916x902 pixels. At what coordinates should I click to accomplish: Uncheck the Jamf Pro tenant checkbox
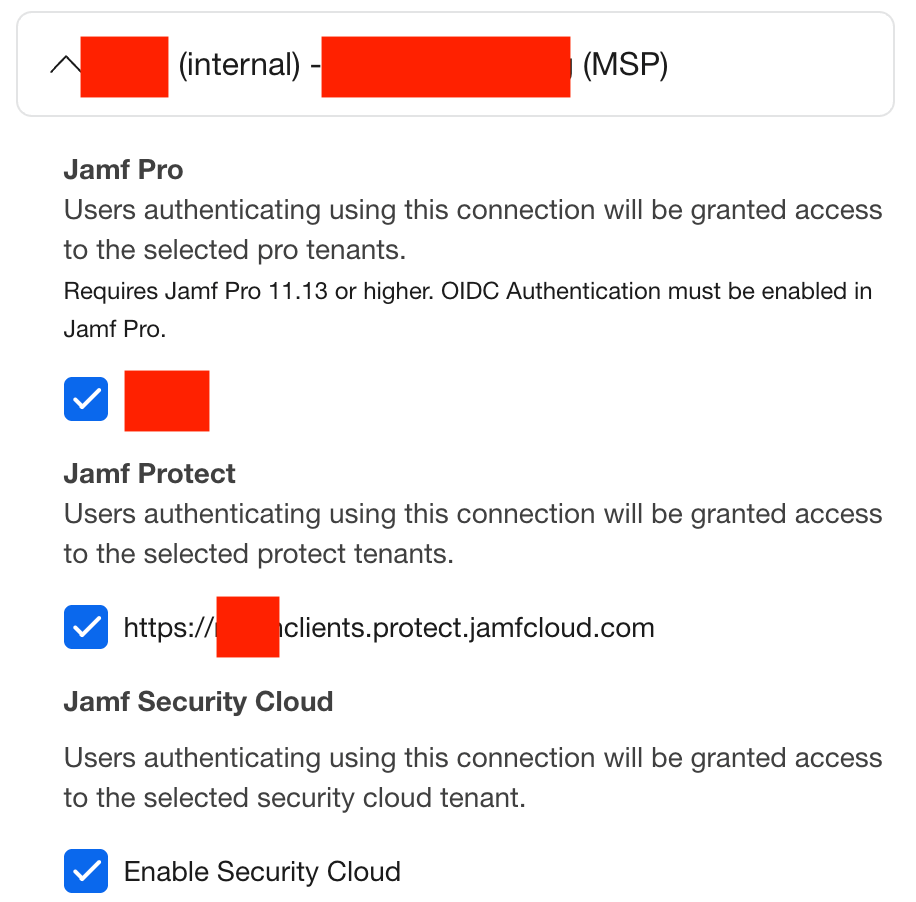86,400
